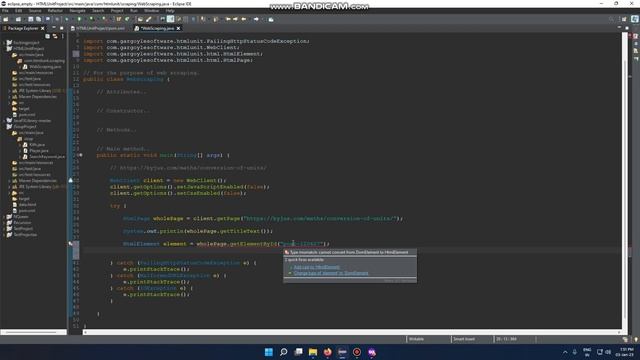640x360 pixels.
Task: Open File Explorer from the taskbar
Action: point(313,352)
